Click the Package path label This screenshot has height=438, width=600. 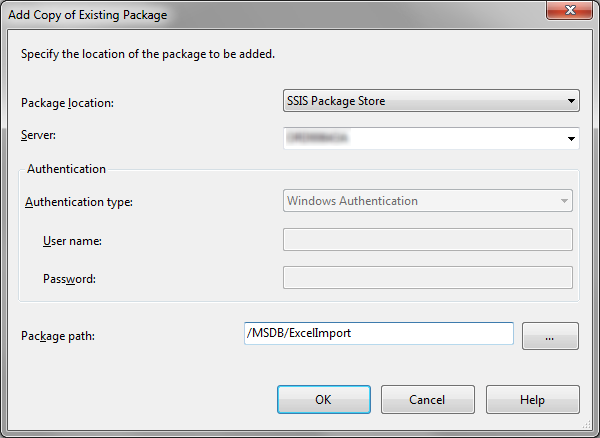coord(58,336)
